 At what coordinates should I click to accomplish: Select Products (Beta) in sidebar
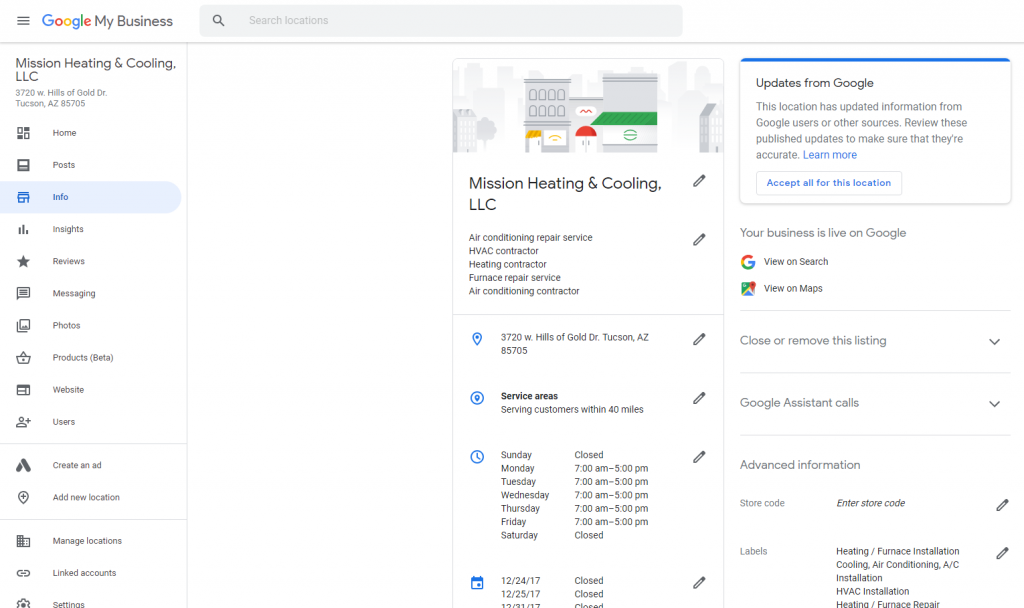(x=82, y=358)
